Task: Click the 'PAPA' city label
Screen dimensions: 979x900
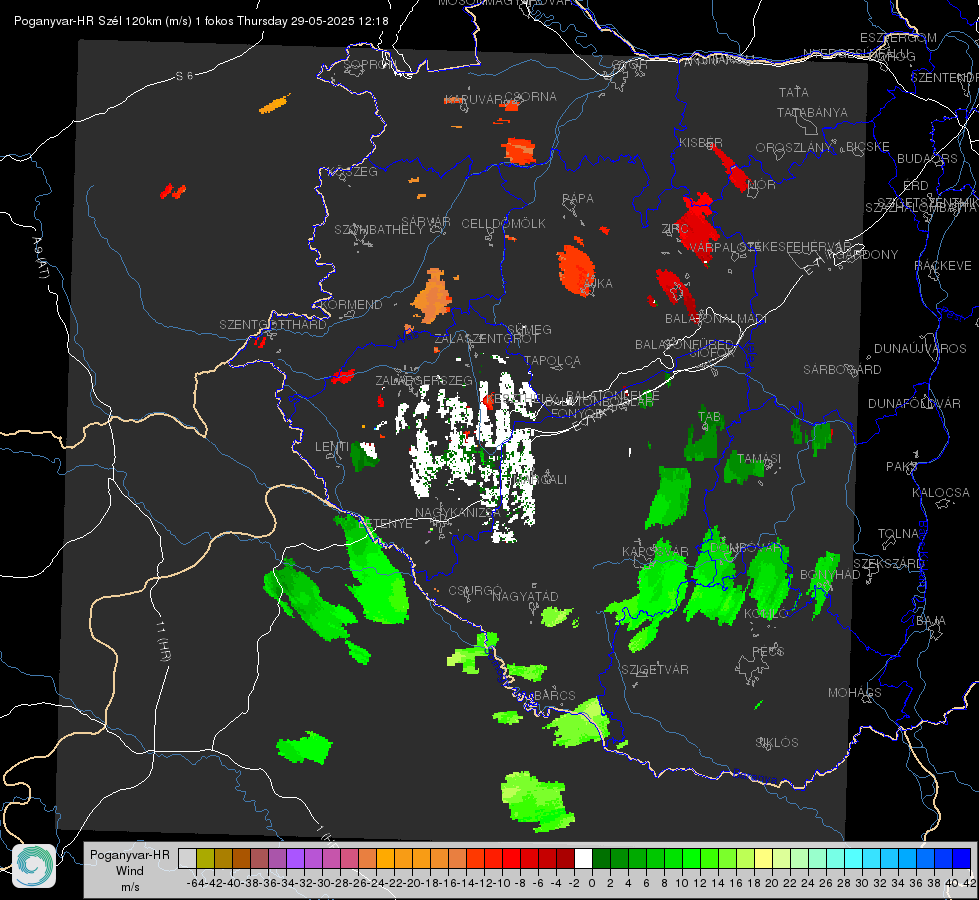Action: pyautogui.click(x=578, y=198)
